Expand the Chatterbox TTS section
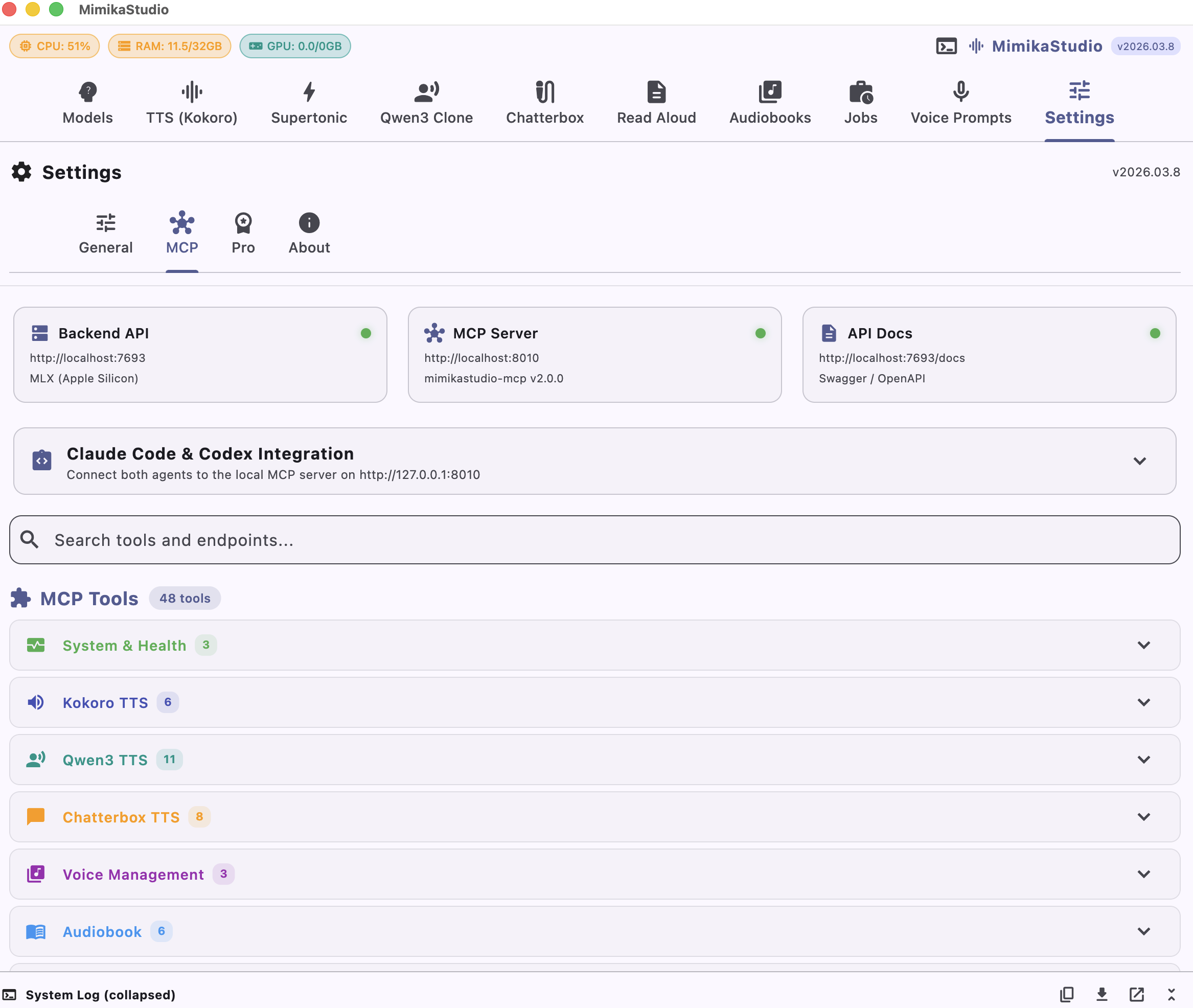Image resolution: width=1193 pixels, height=1008 pixels. (x=1143, y=816)
